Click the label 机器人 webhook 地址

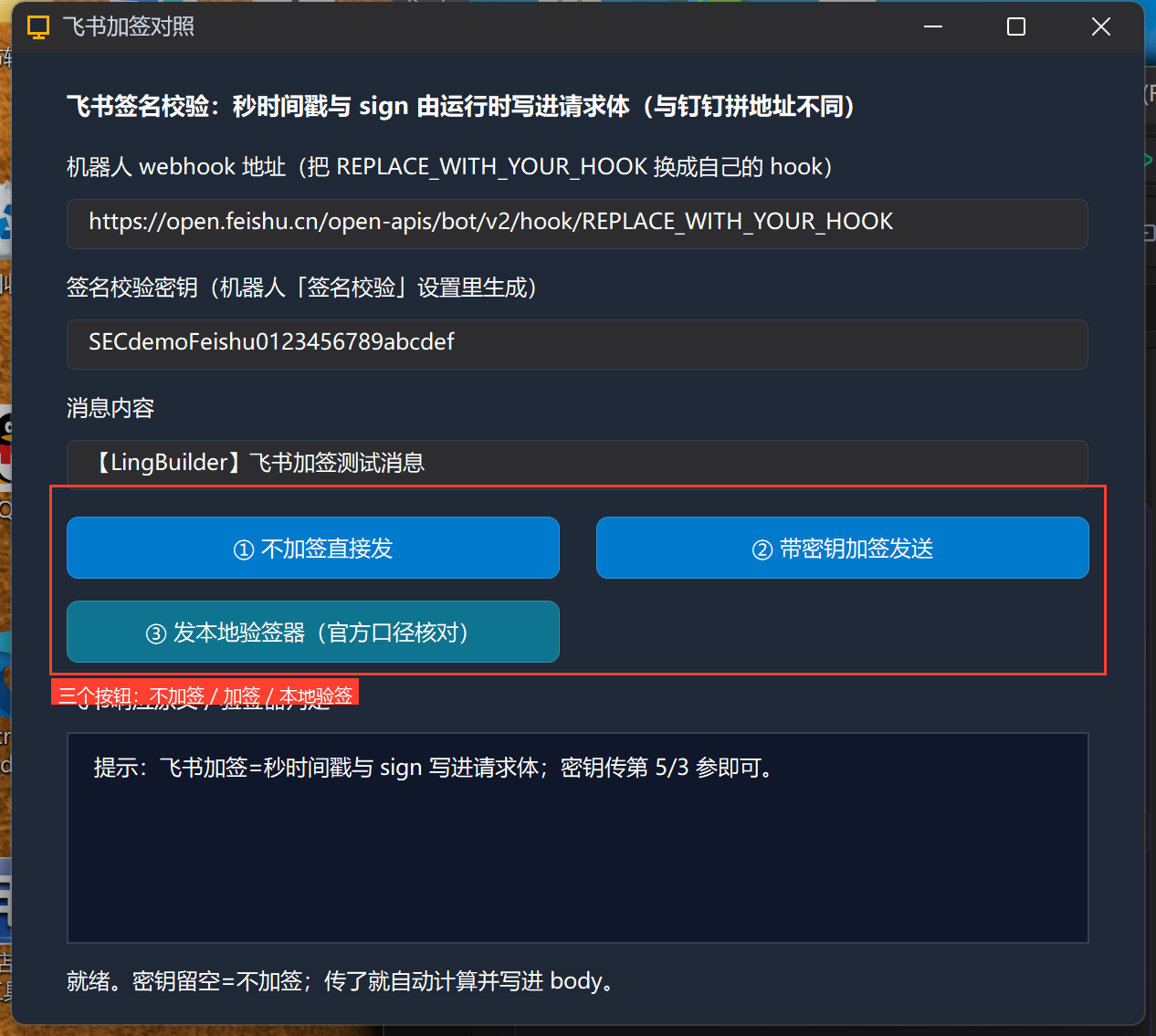click(449, 167)
